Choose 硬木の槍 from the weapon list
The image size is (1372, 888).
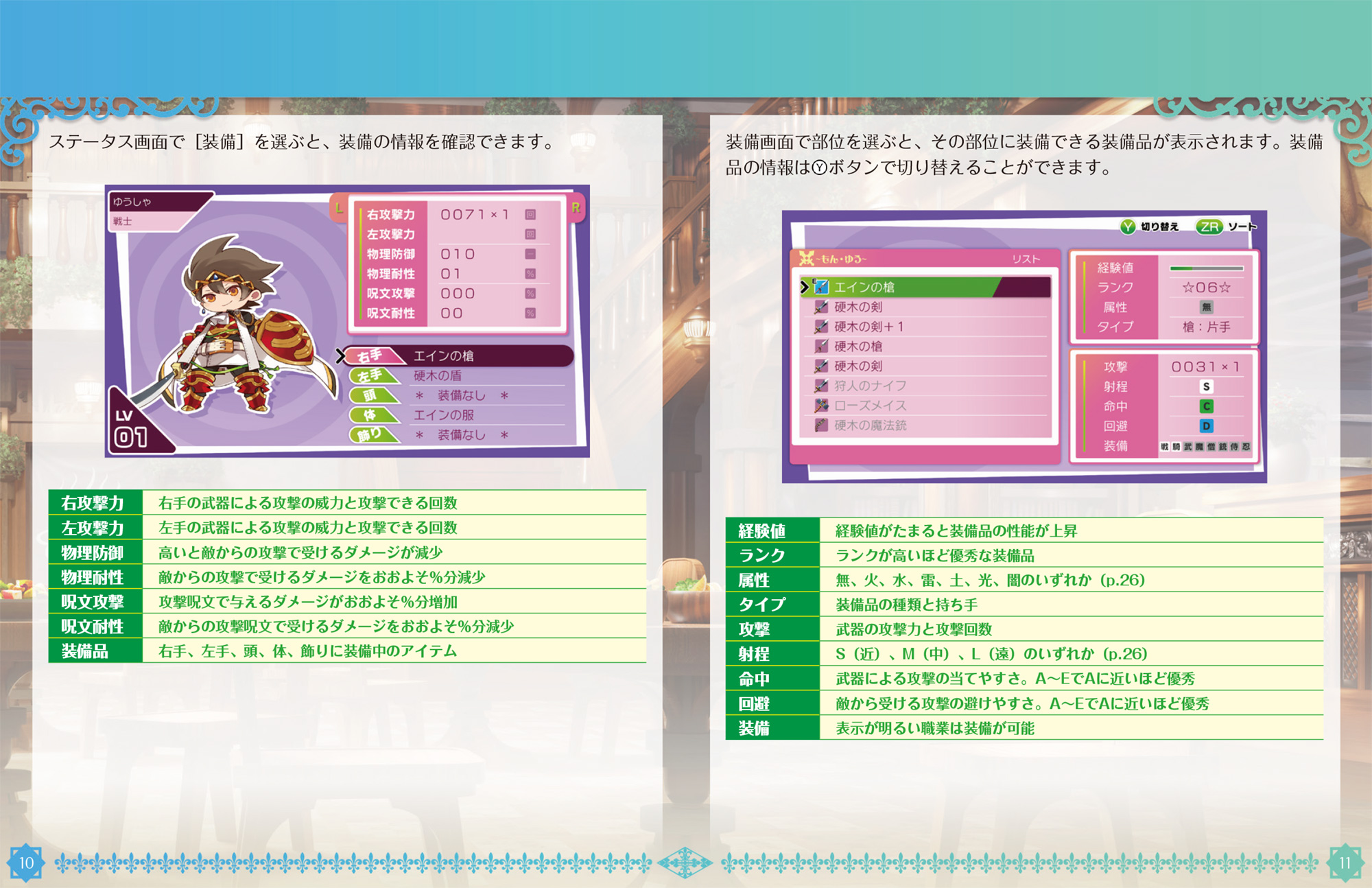[858, 347]
